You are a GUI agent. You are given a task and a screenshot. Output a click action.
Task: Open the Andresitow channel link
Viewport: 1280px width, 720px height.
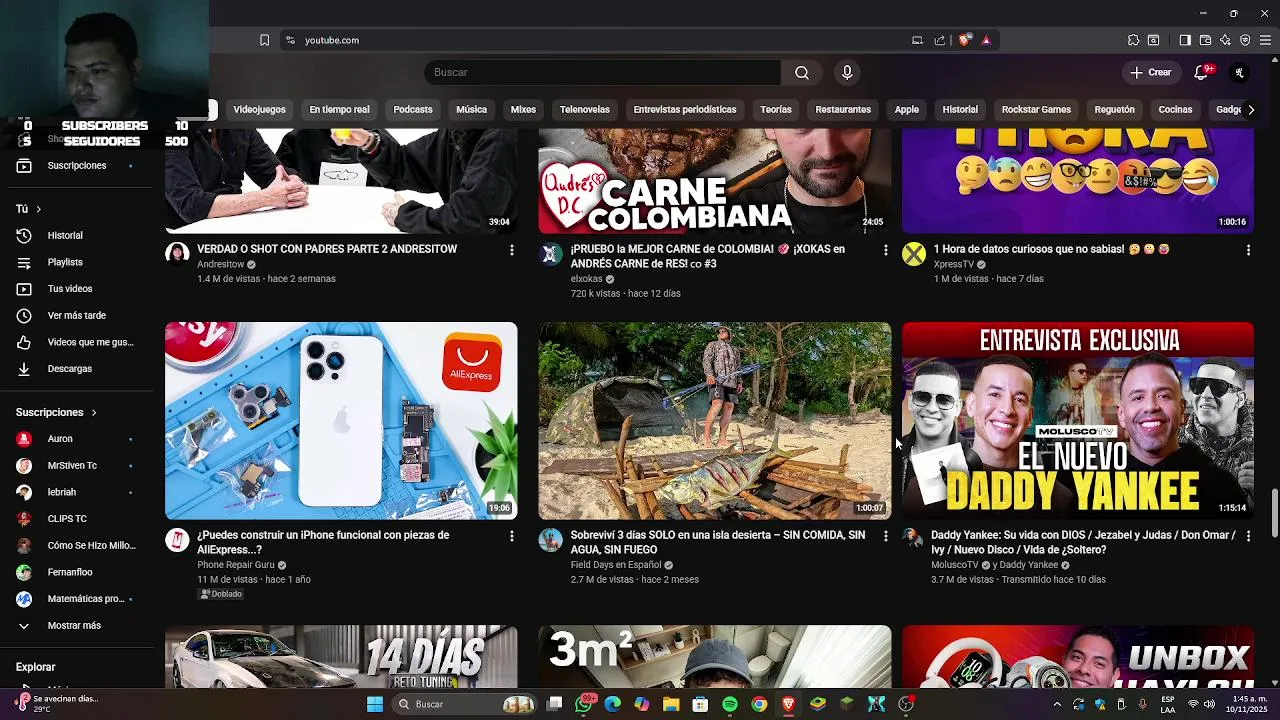tap(220, 265)
